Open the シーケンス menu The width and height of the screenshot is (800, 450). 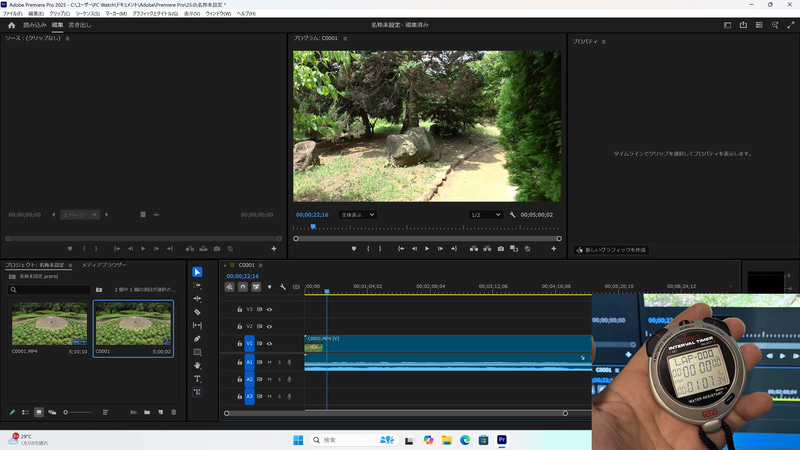88,14
